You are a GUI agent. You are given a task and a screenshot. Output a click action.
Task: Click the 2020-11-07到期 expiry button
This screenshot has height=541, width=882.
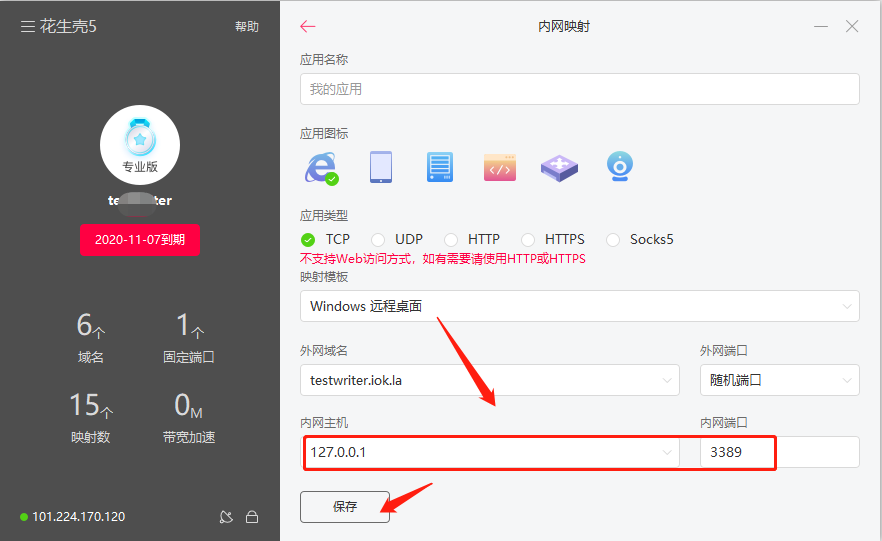[140, 240]
